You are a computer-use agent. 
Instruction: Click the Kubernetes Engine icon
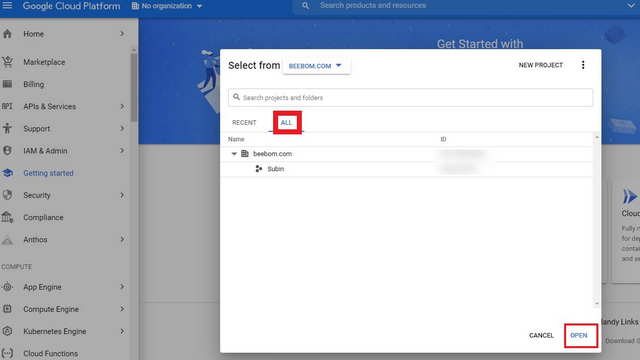(7, 331)
